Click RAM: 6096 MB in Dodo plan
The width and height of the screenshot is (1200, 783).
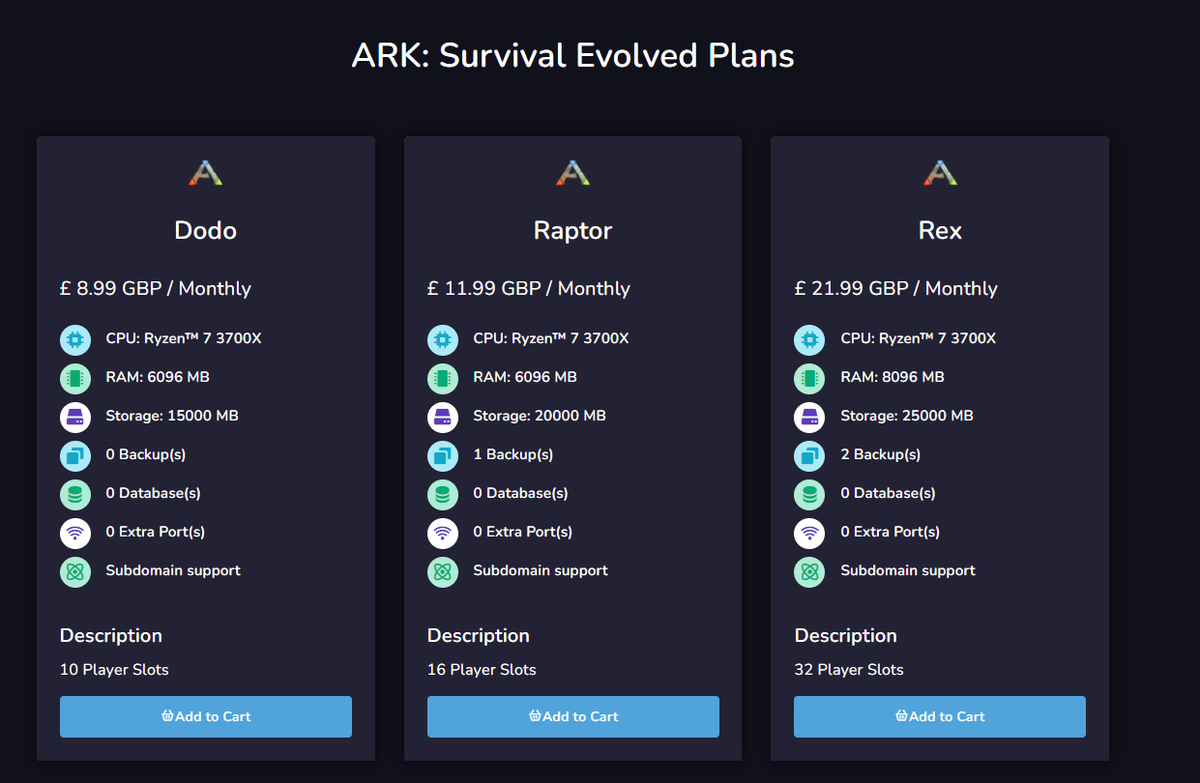[158, 377]
